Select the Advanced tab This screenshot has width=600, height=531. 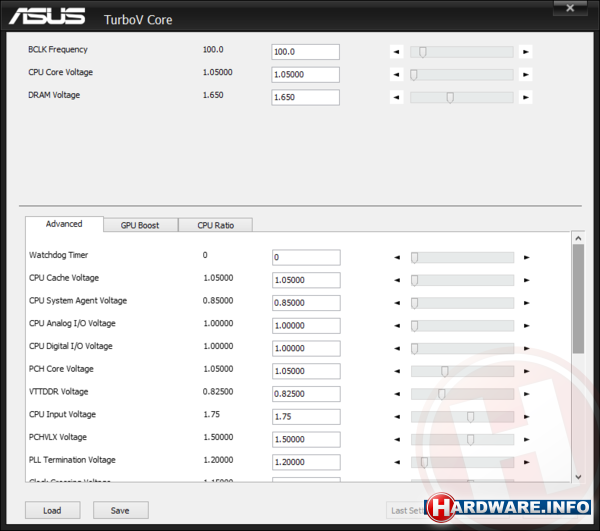click(x=64, y=224)
